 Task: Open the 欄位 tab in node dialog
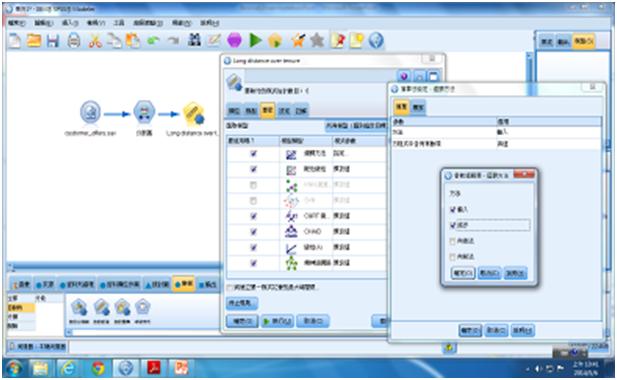click(x=234, y=111)
